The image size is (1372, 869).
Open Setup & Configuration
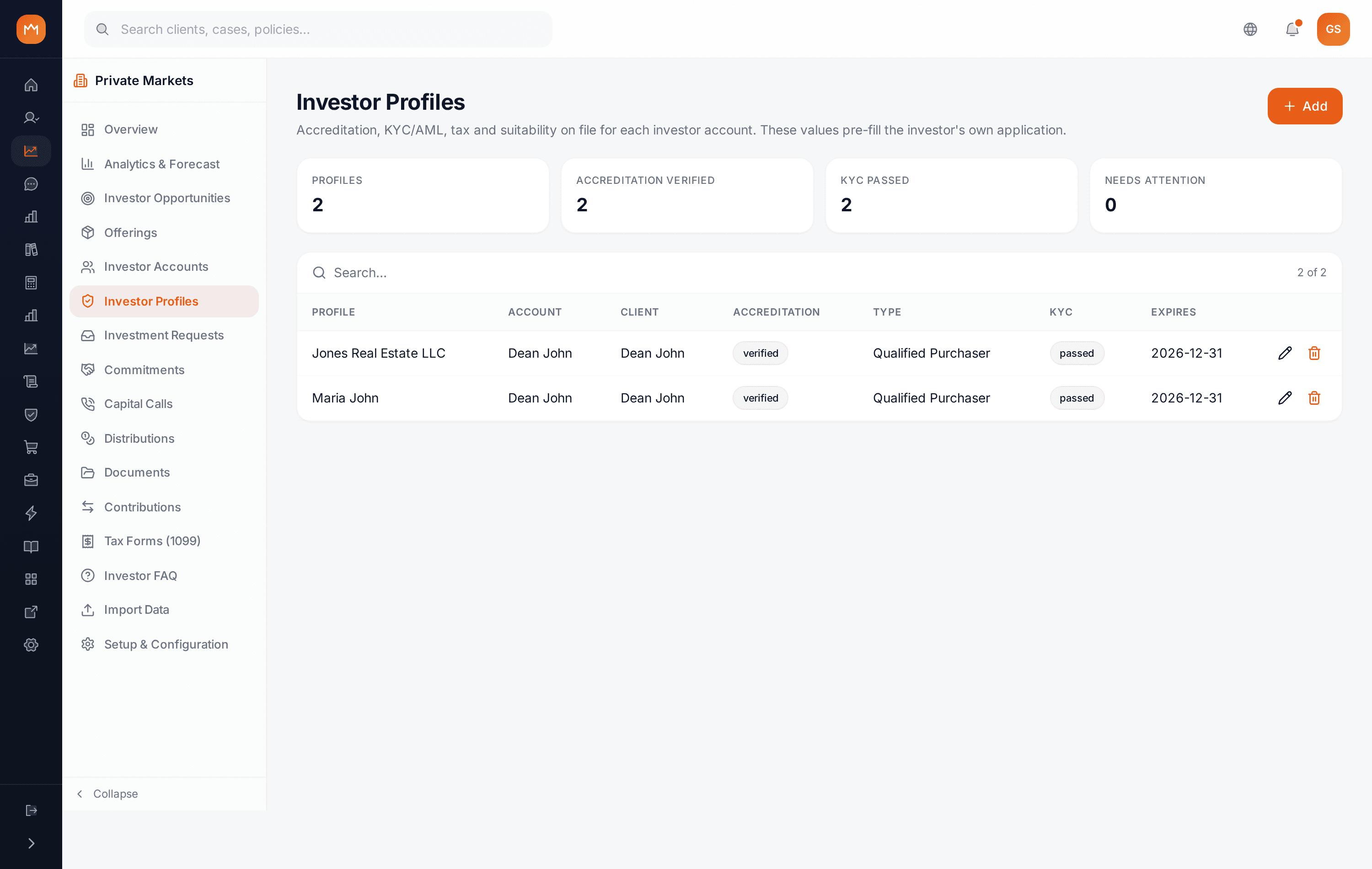click(164, 644)
